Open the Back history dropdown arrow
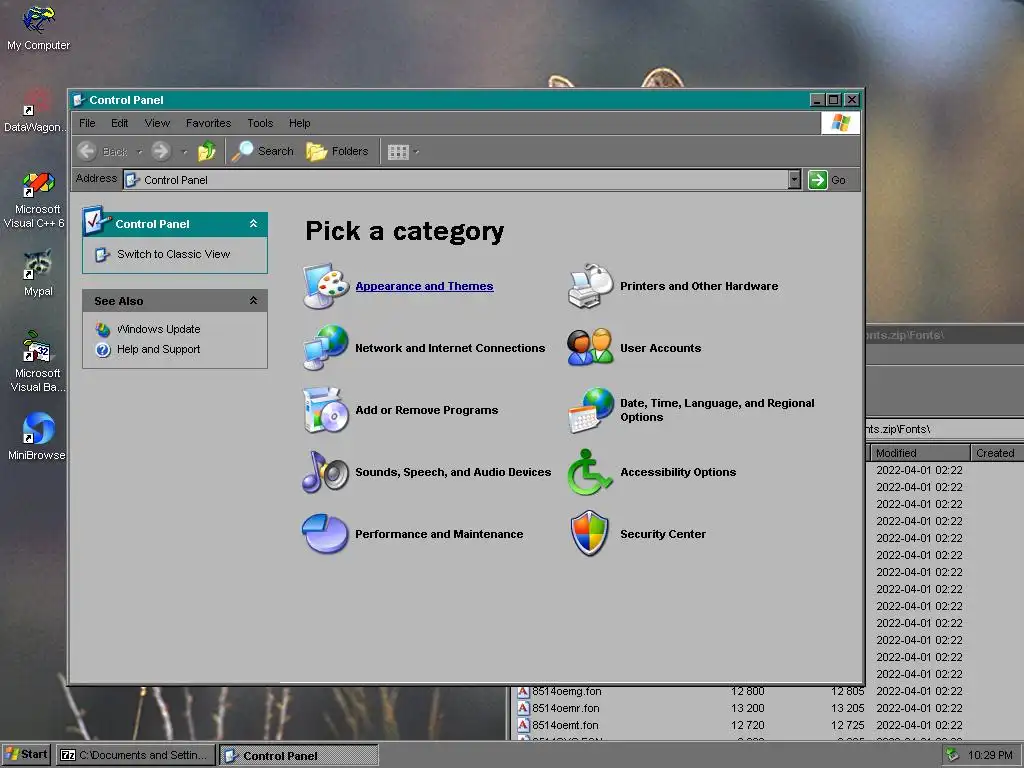This screenshot has height=768, width=1024. 139,152
